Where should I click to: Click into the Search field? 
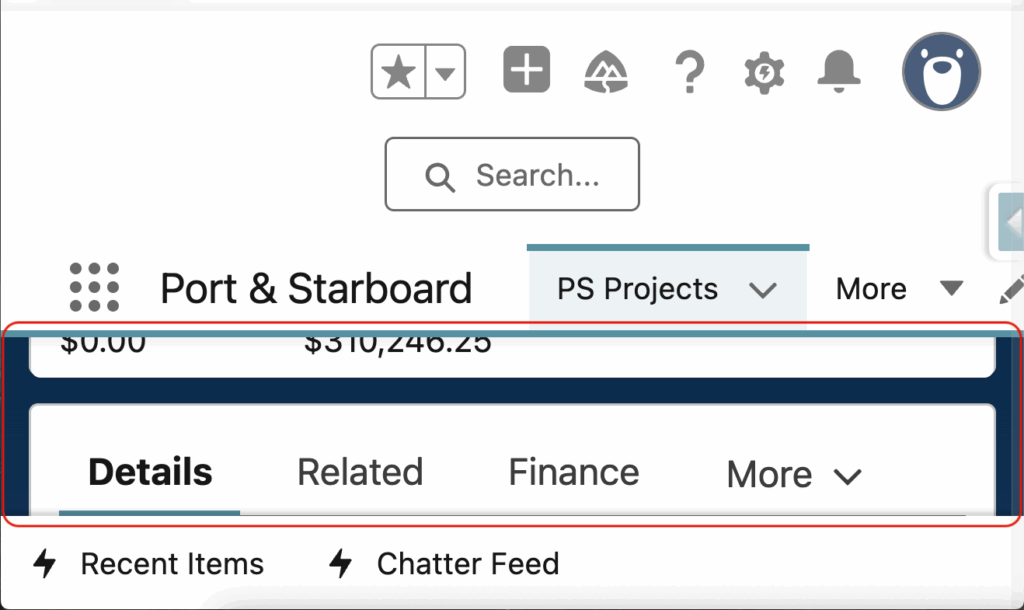[x=512, y=175]
